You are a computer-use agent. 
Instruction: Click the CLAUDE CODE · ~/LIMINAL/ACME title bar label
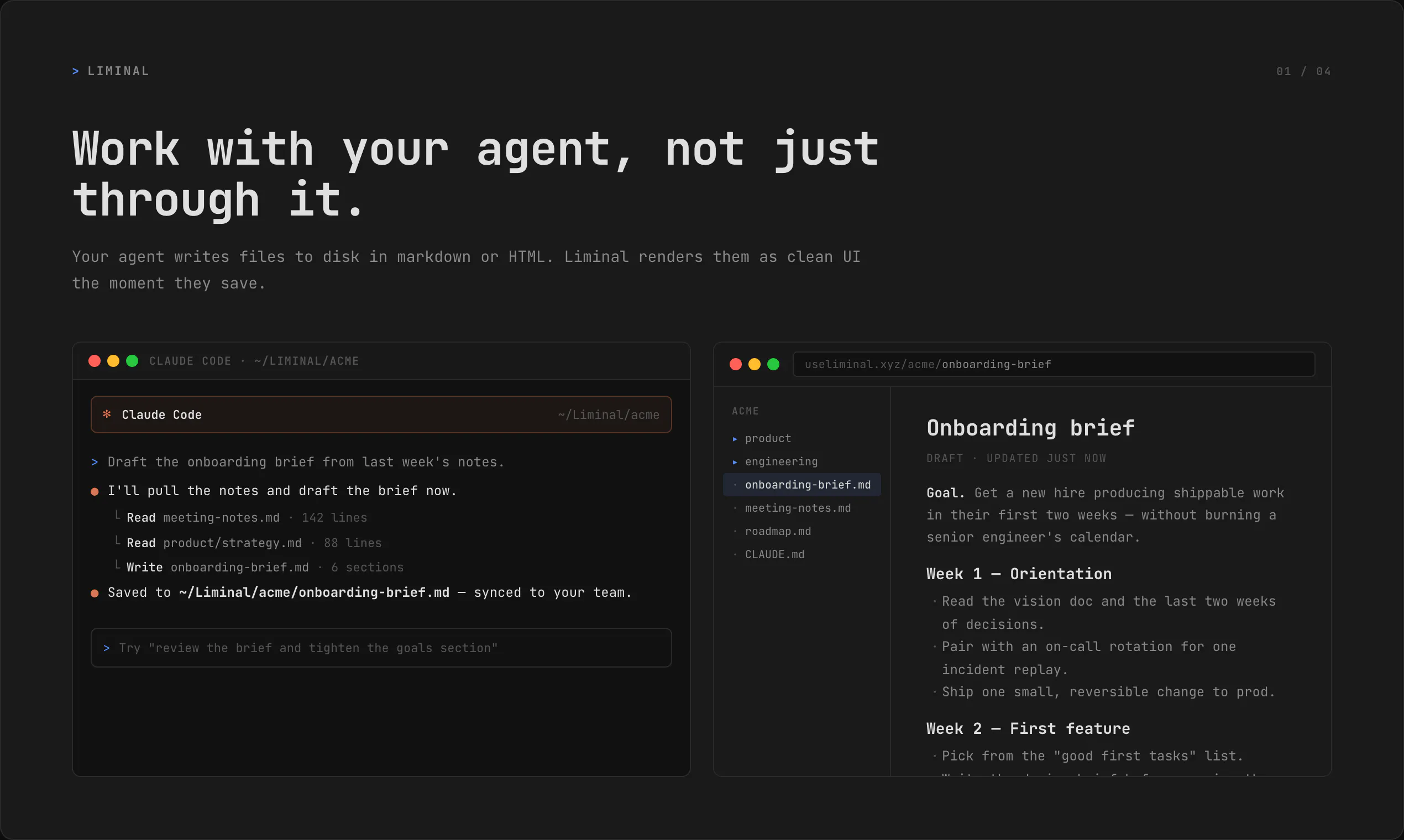pos(254,361)
